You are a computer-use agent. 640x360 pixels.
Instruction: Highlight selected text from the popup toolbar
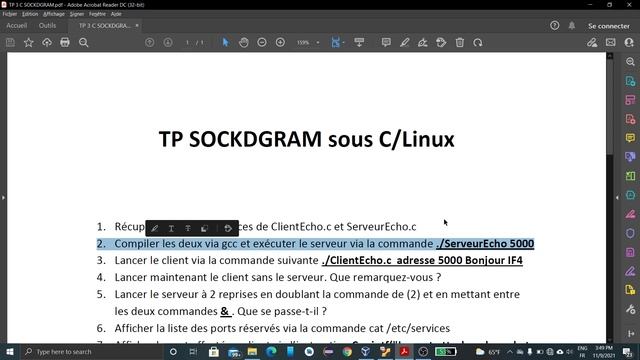tap(155, 229)
